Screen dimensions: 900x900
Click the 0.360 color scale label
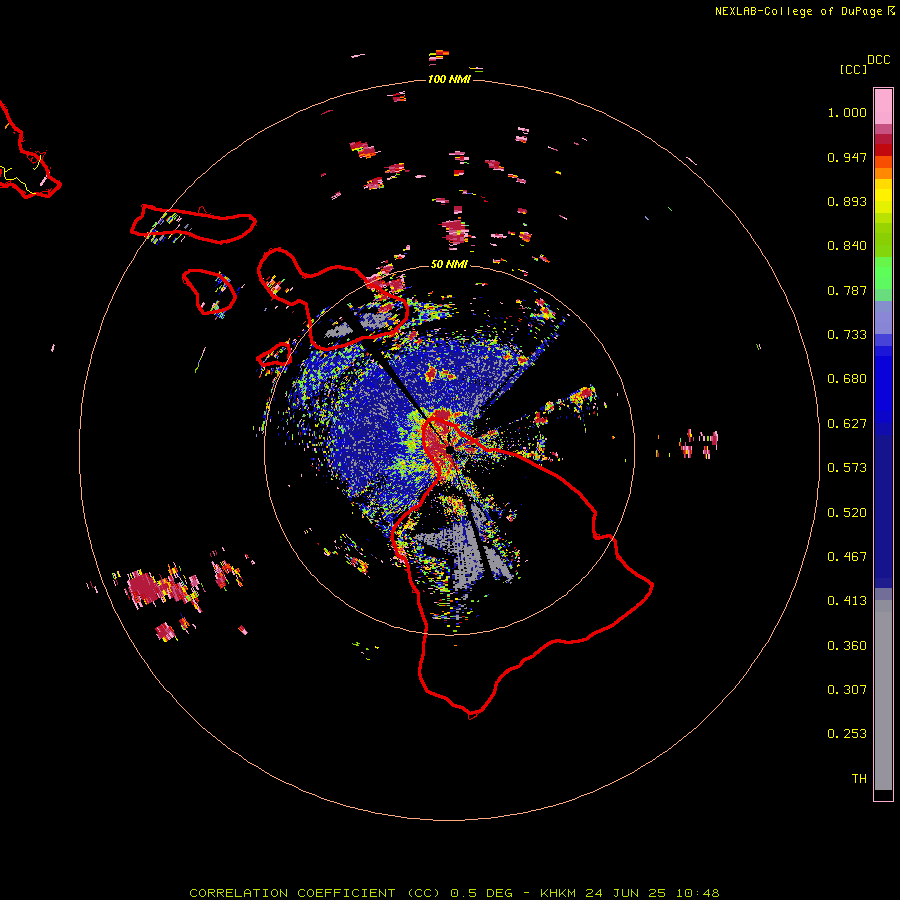click(x=847, y=646)
